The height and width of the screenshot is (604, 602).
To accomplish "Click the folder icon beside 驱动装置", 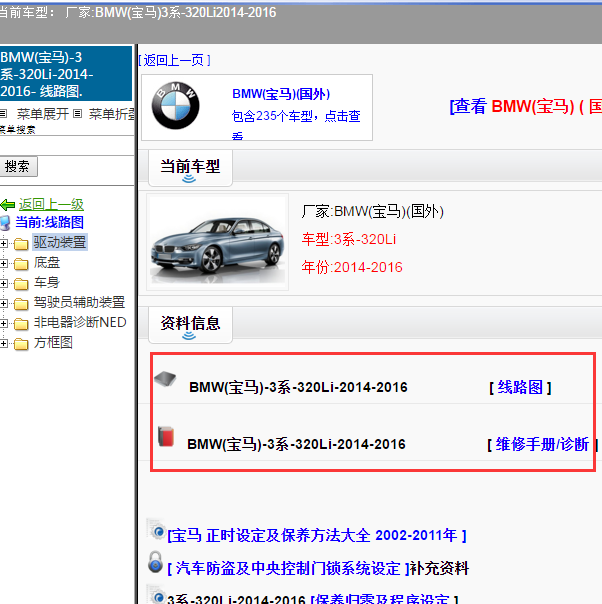I will [x=21, y=243].
